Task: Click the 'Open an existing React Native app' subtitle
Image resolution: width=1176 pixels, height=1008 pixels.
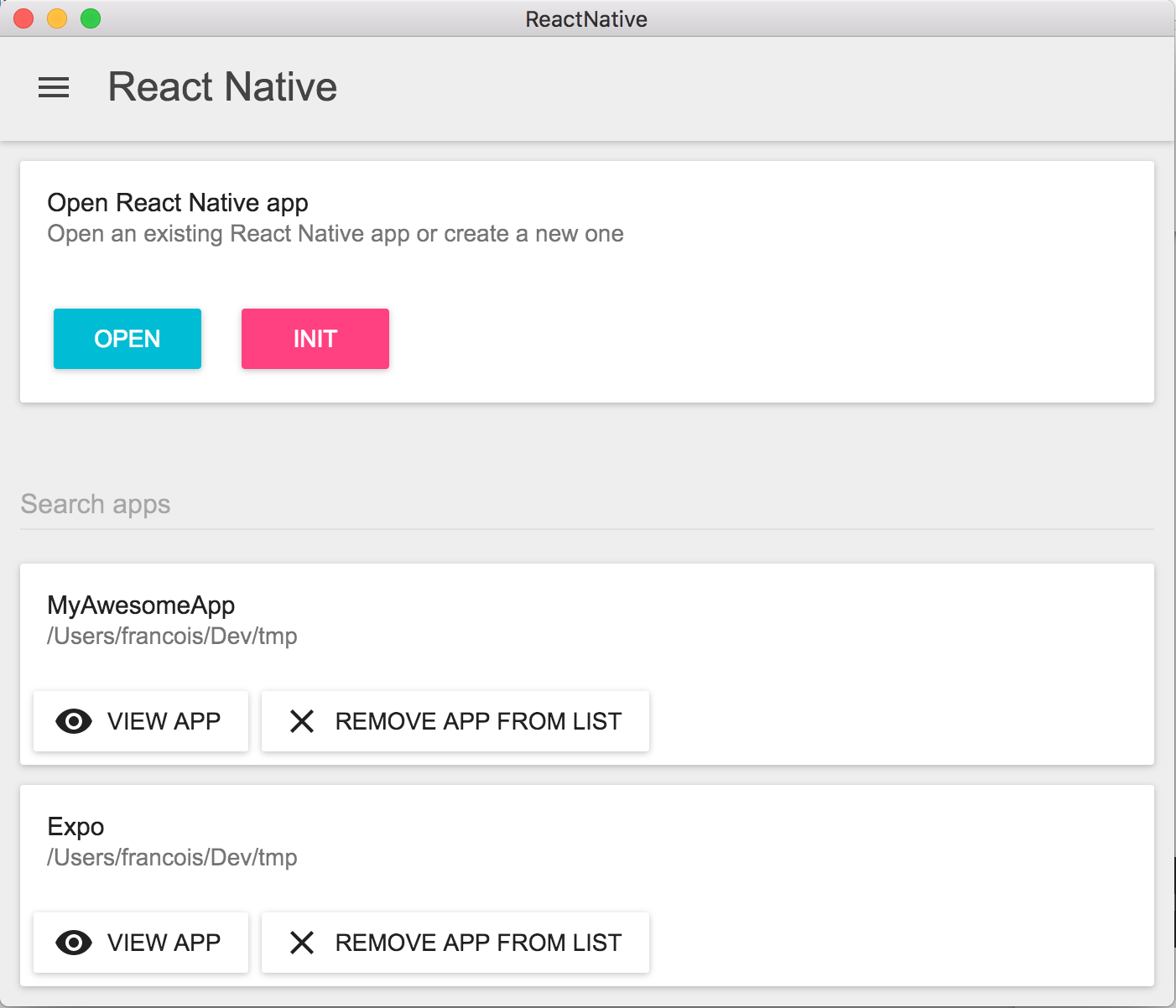Action: coord(336,234)
